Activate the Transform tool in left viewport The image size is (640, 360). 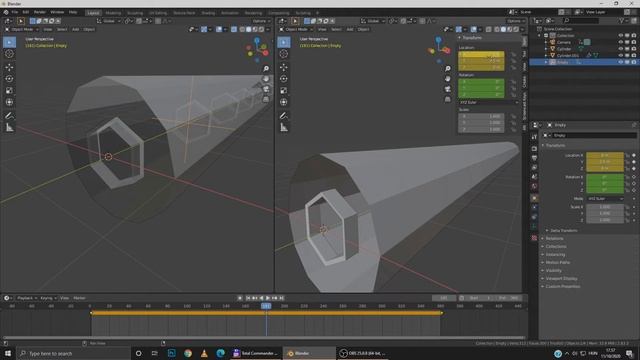click(x=9, y=102)
